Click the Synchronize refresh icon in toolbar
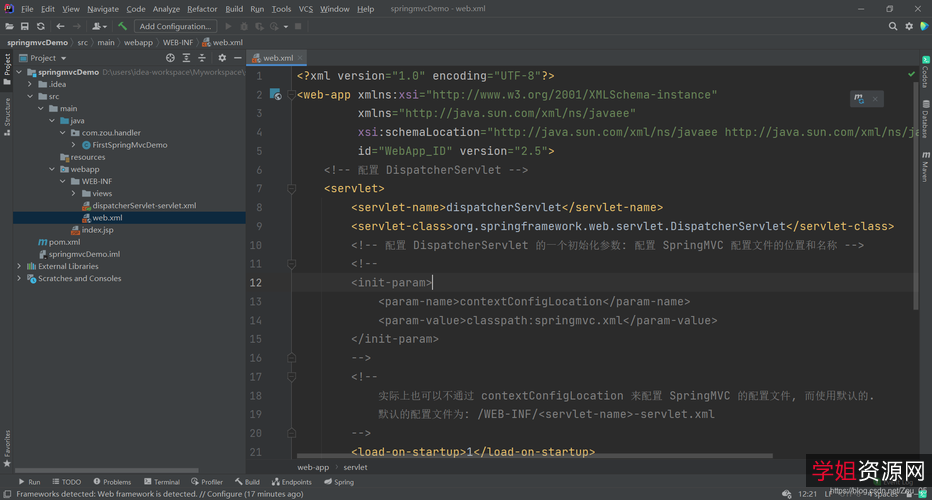 pyautogui.click(x=41, y=26)
